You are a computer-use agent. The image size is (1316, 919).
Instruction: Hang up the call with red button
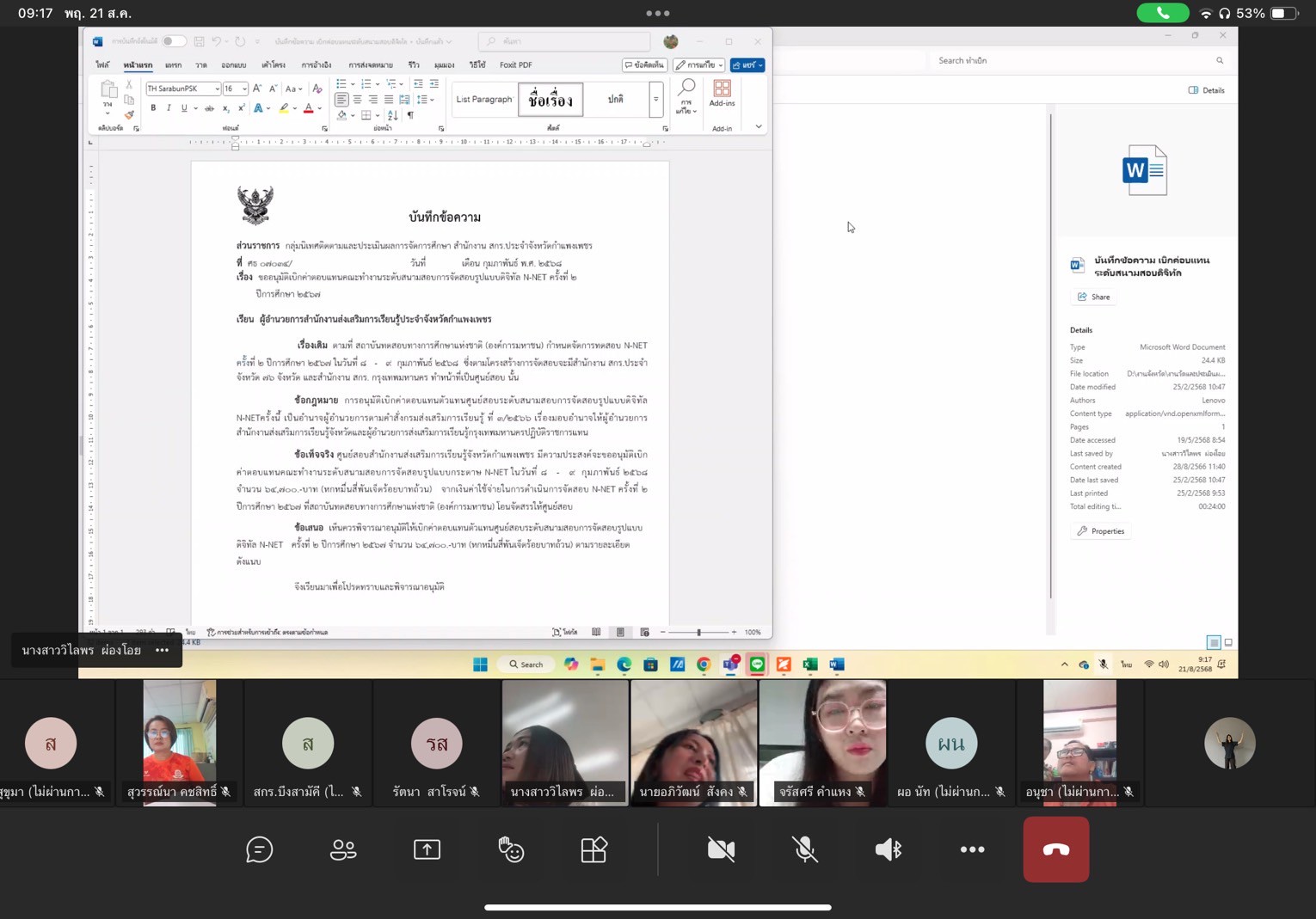point(1056,849)
